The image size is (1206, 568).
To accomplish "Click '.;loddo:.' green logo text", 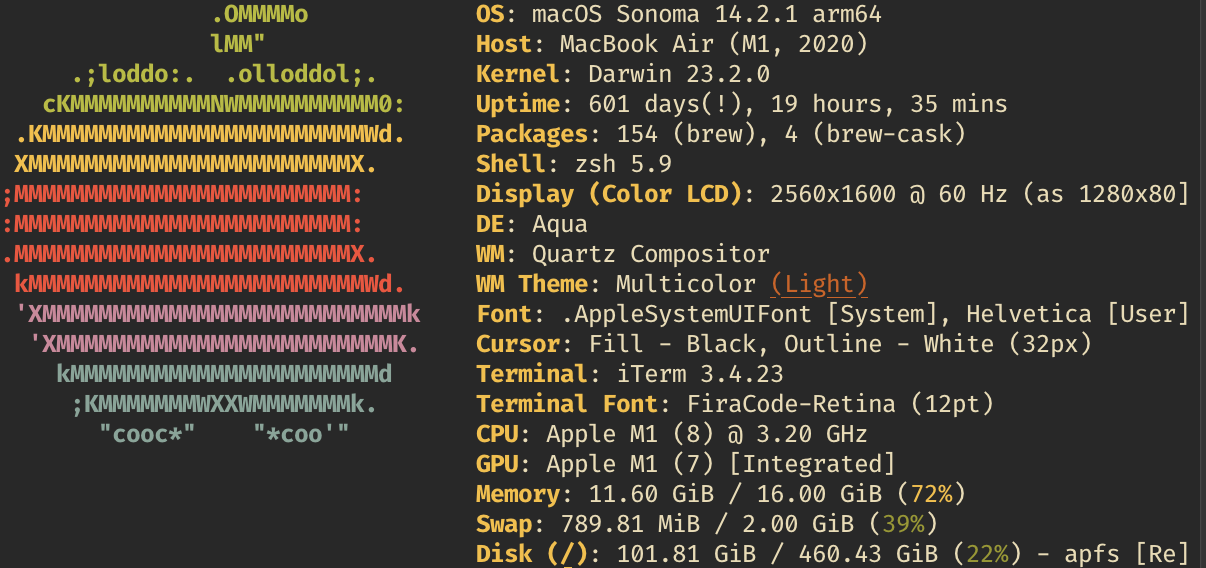I will [133, 75].
